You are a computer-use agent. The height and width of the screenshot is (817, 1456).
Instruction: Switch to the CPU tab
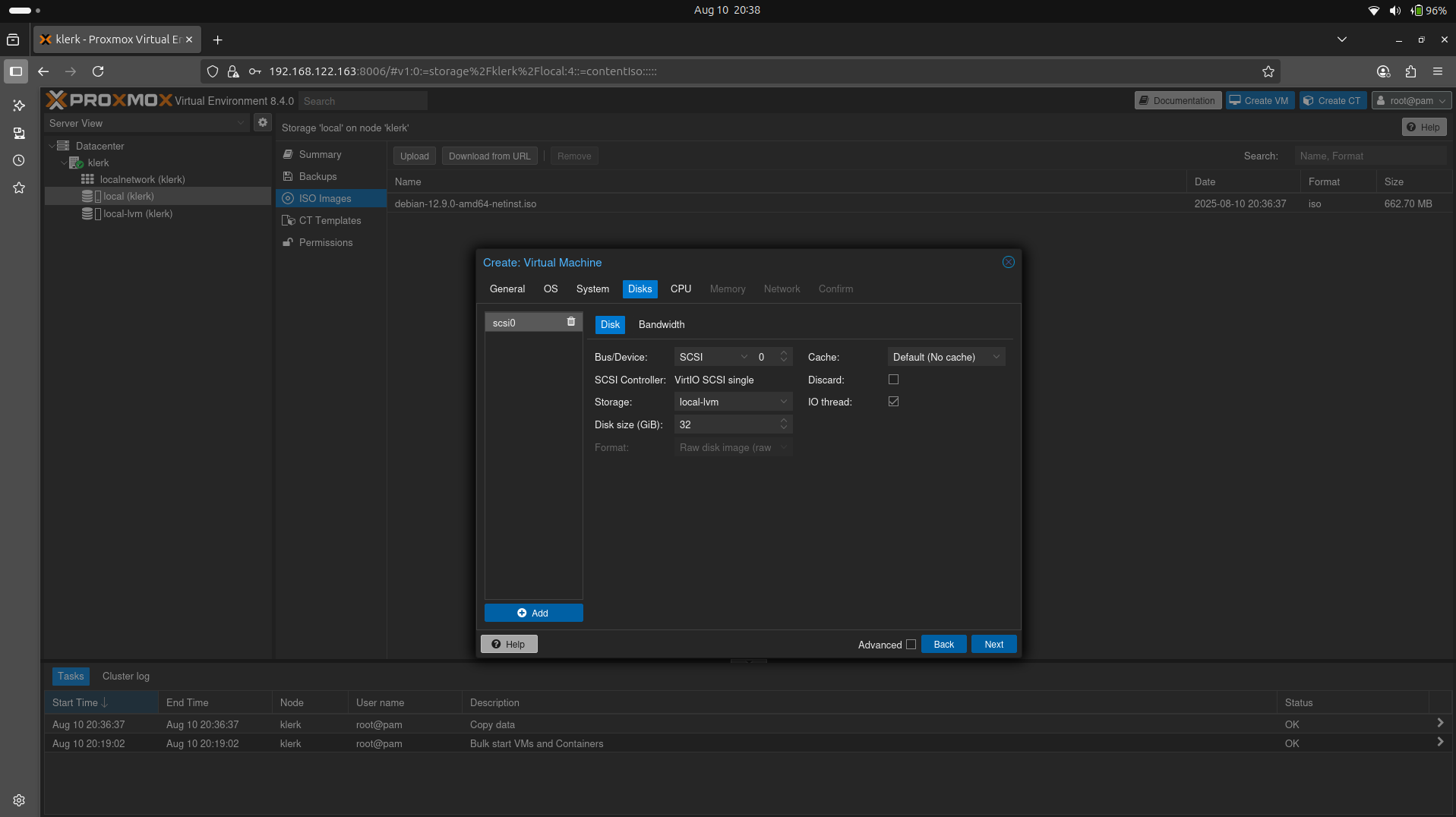coord(681,289)
